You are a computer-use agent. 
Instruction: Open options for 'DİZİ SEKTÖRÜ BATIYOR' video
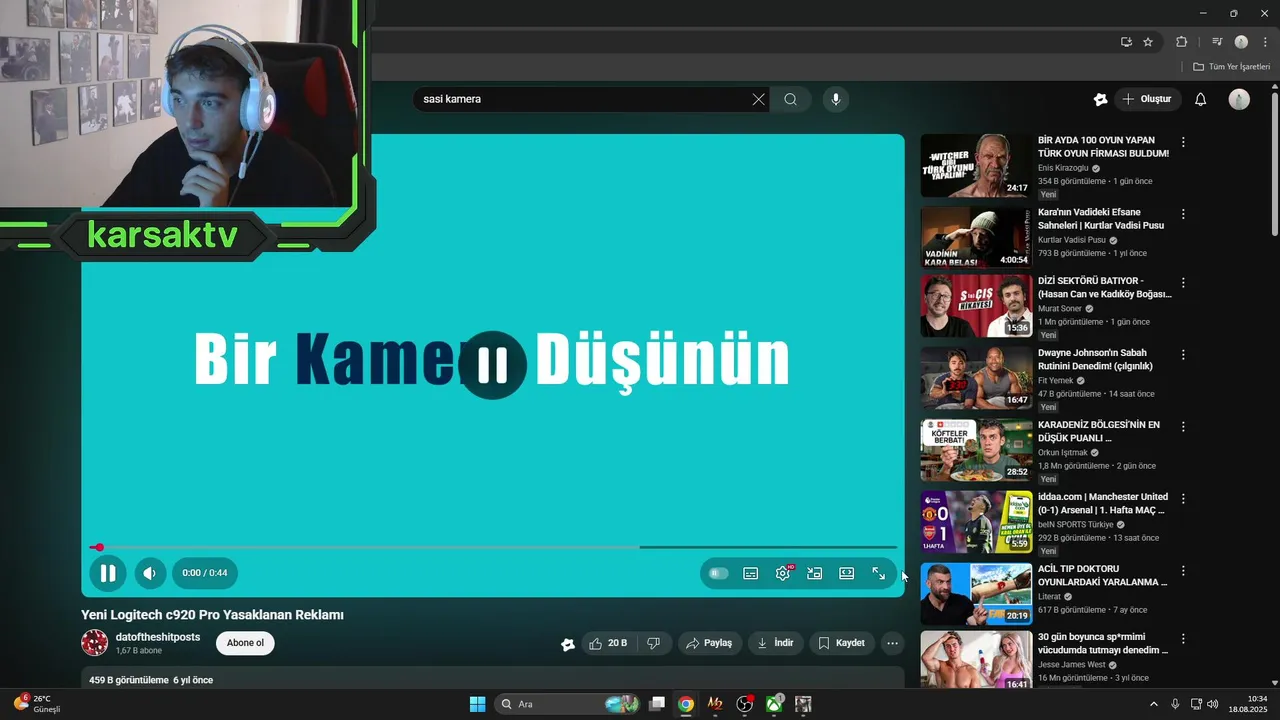(1183, 282)
